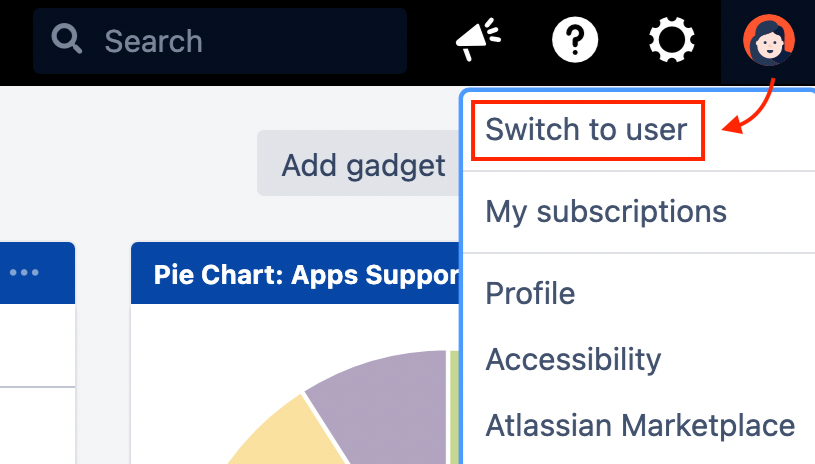Click the magnifying glass search icon
Image resolution: width=815 pixels, height=464 pixels.
[67, 40]
